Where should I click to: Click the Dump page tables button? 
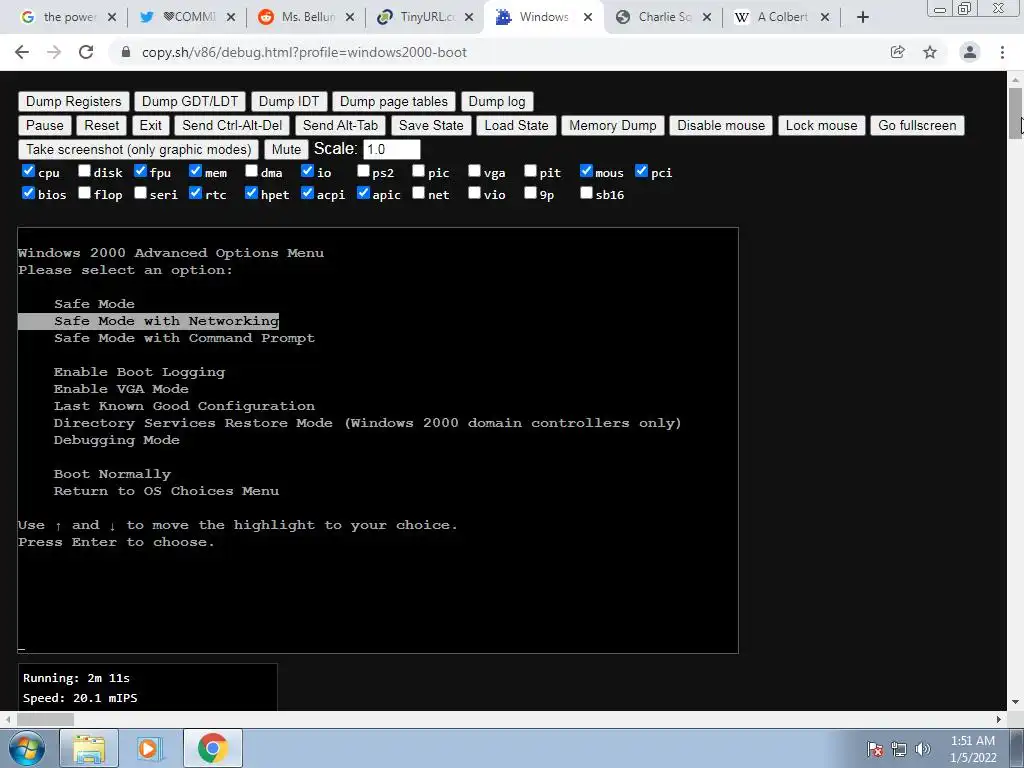(x=394, y=101)
